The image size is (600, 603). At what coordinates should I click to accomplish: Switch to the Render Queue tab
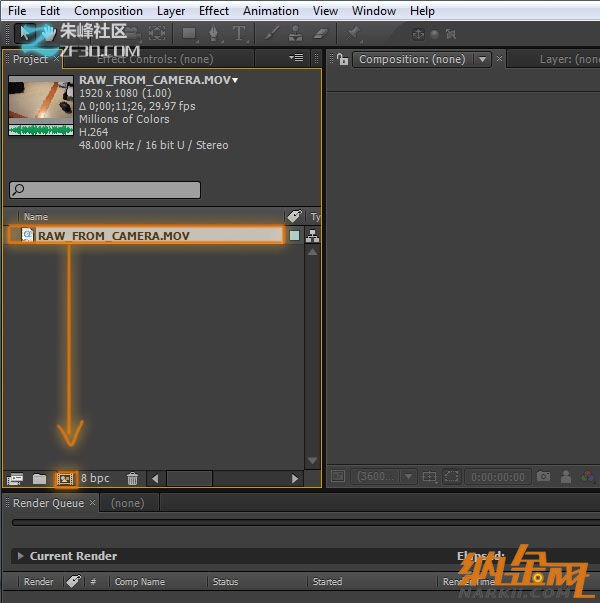point(48,503)
